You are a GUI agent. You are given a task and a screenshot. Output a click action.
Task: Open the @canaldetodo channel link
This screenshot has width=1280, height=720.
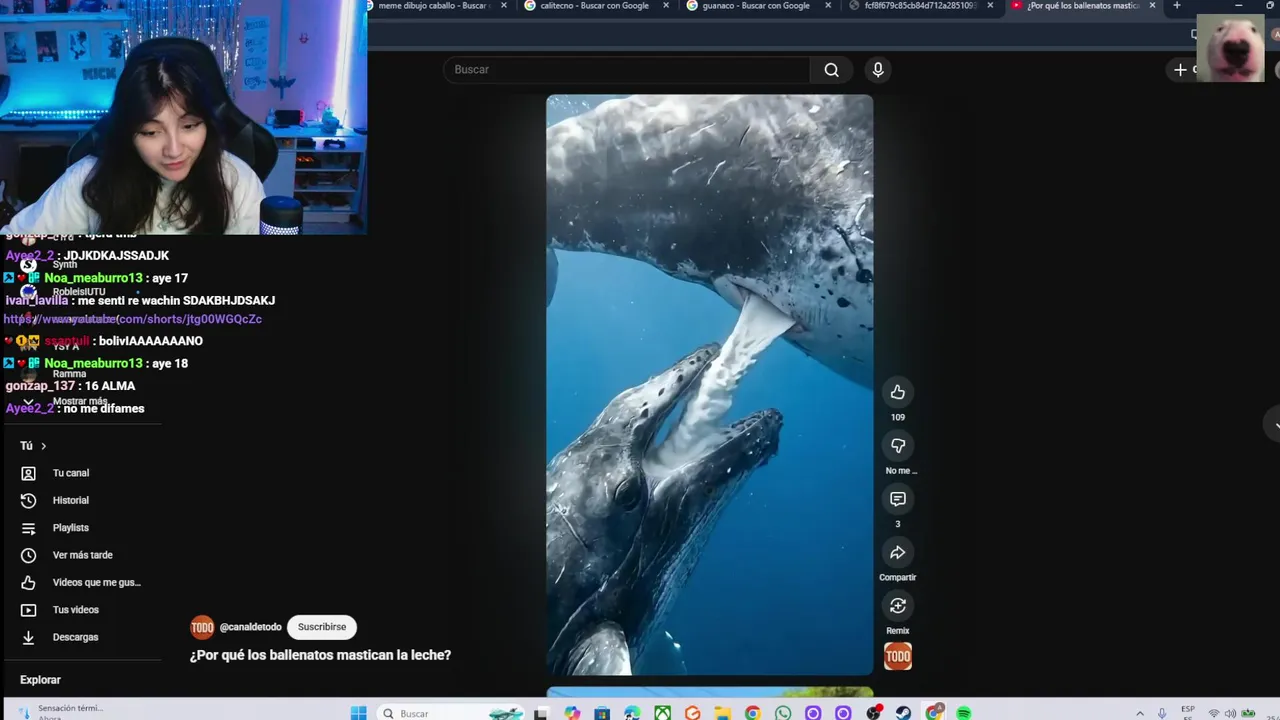coord(250,627)
